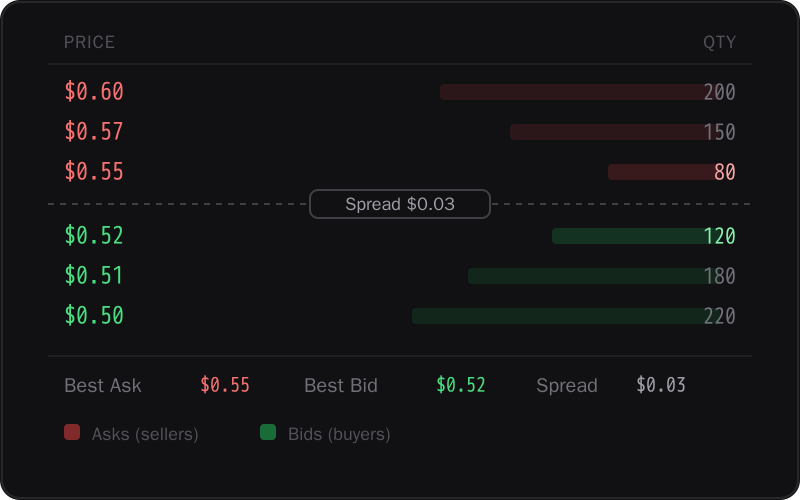This screenshot has width=800, height=500.
Task: Click the PRICE column header
Action: tap(89, 42)
